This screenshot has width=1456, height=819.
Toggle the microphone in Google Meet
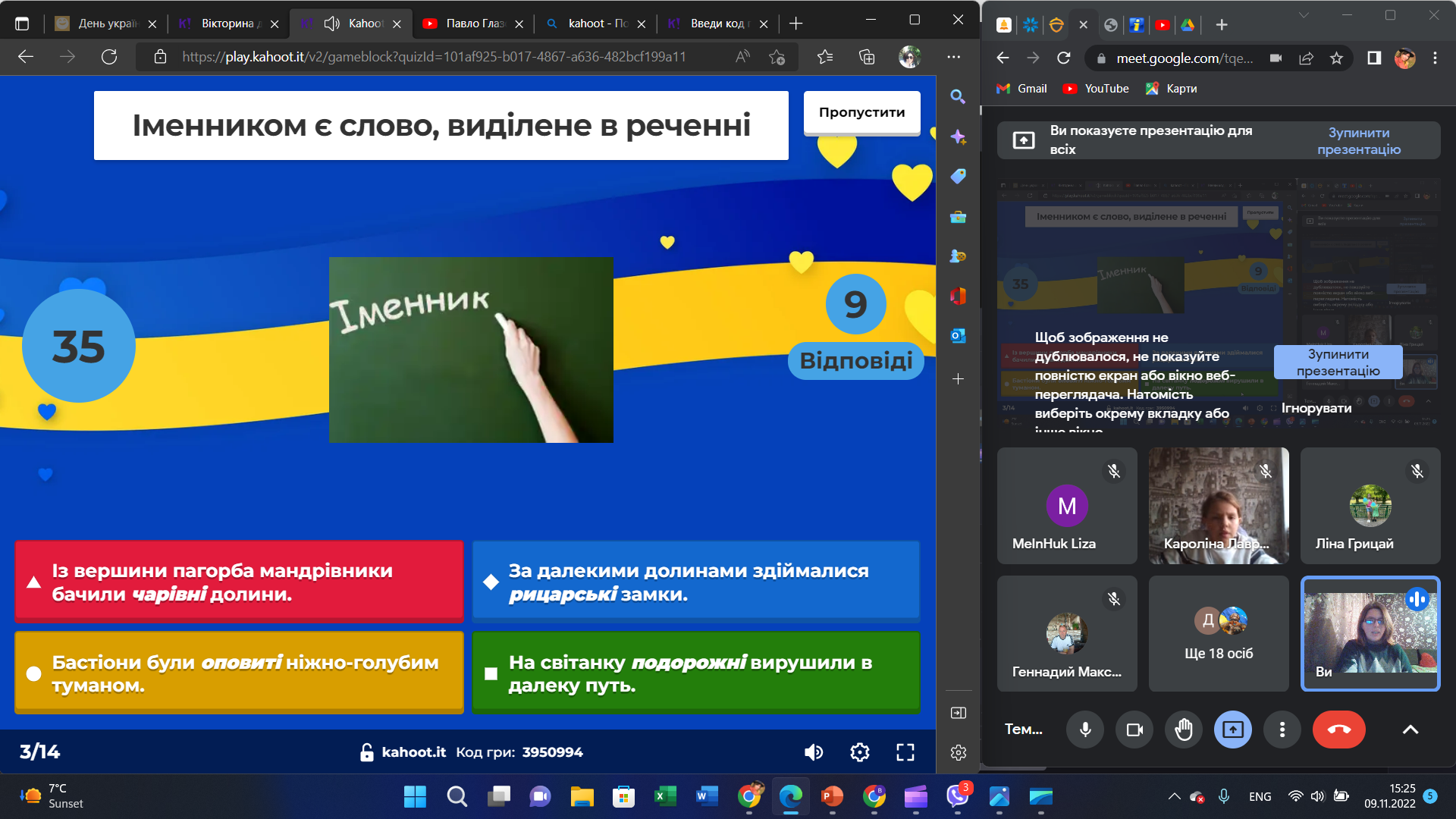click(1085, 730)
